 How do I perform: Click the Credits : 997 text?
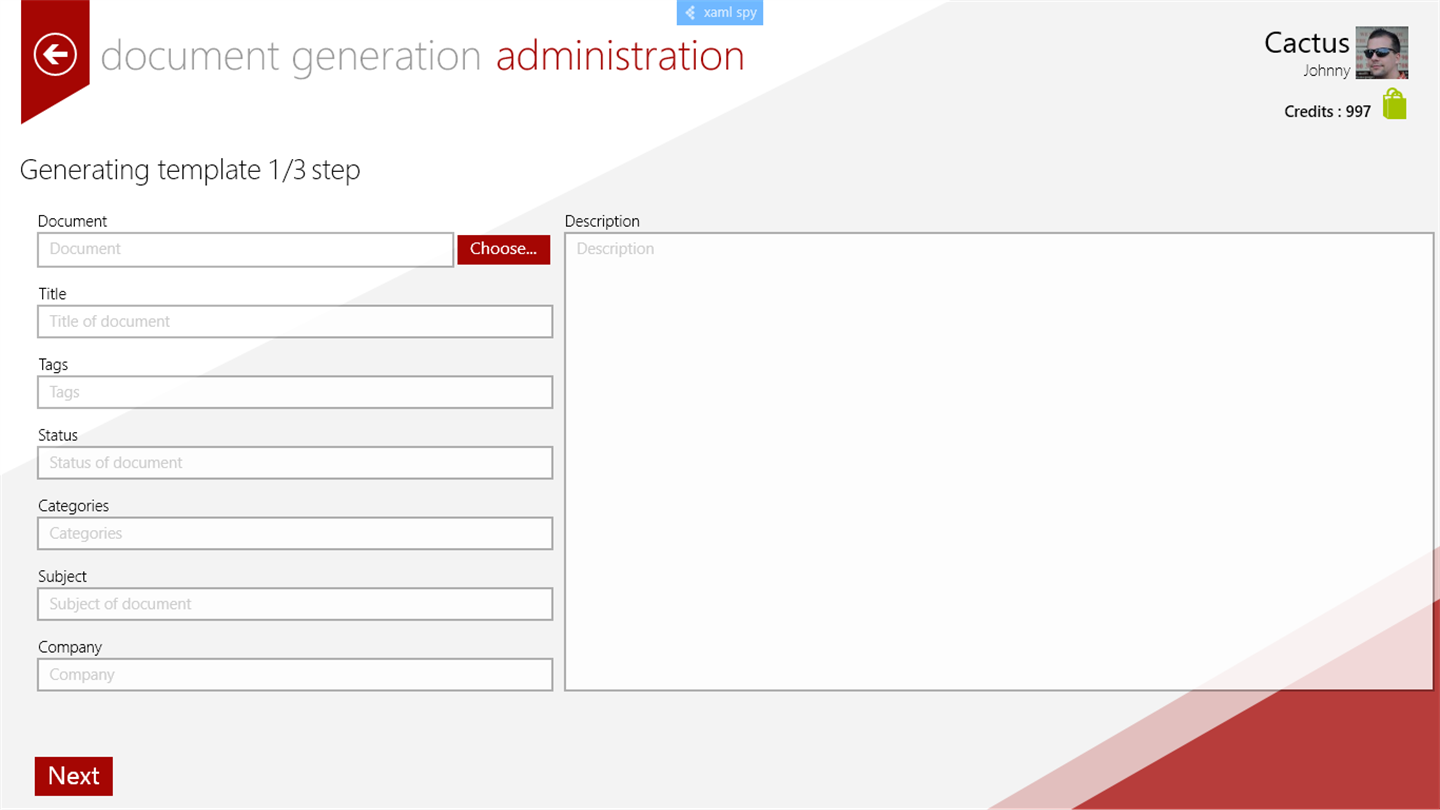pyautogui.click(x=1327, y=111)
